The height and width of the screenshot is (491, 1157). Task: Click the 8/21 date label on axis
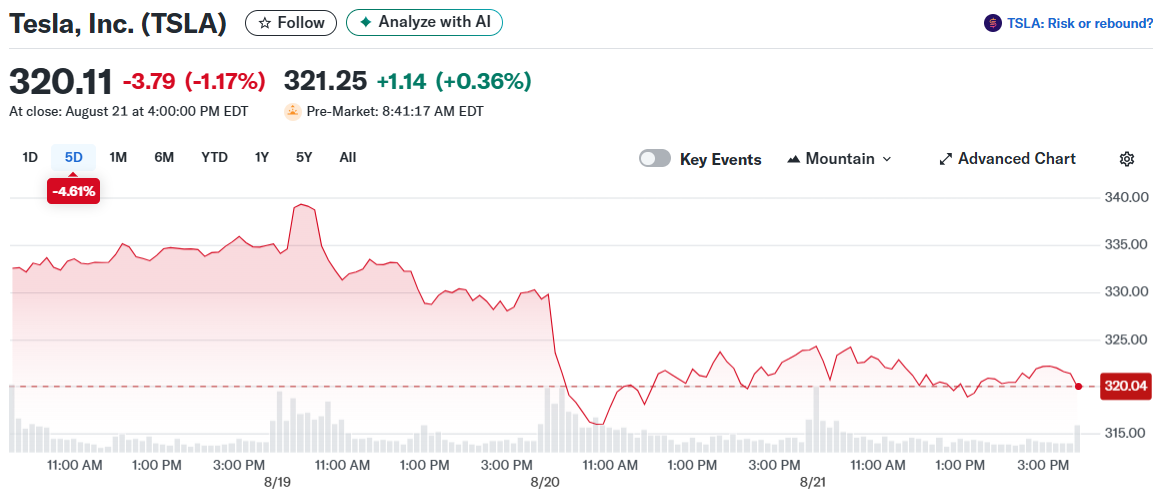click(814, 481)
